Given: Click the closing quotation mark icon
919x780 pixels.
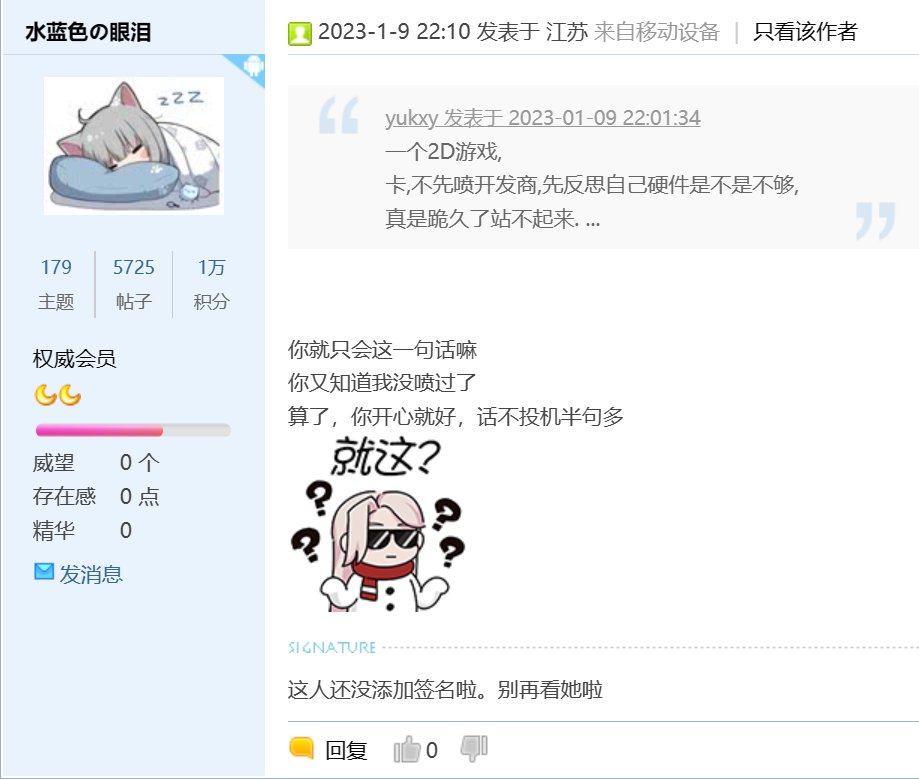Looking at the screenshot, I should tap(875, 221).
